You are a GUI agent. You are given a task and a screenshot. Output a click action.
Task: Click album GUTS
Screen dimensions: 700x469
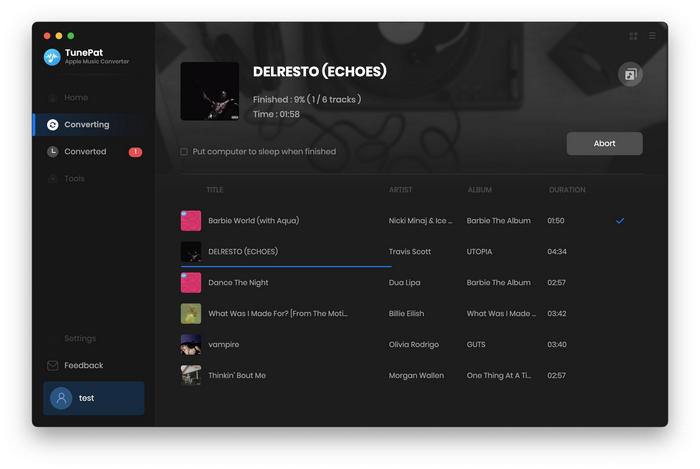476,345
